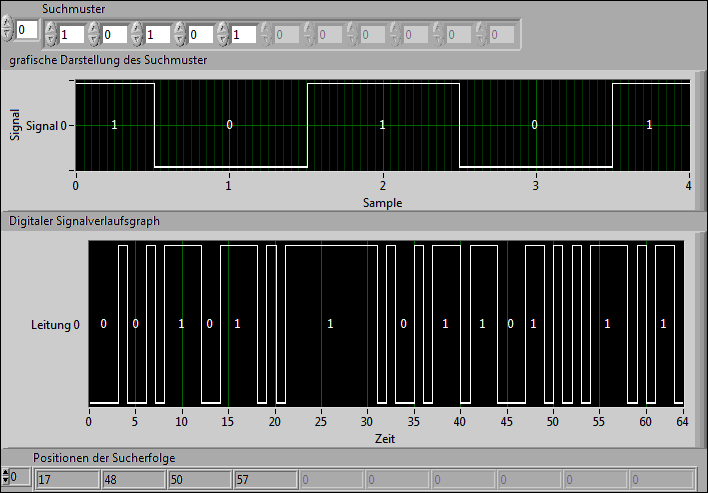Click greyed stepper of sixth Suchmuster element
This screenshot has height=493, width=708.
[266, 34]
